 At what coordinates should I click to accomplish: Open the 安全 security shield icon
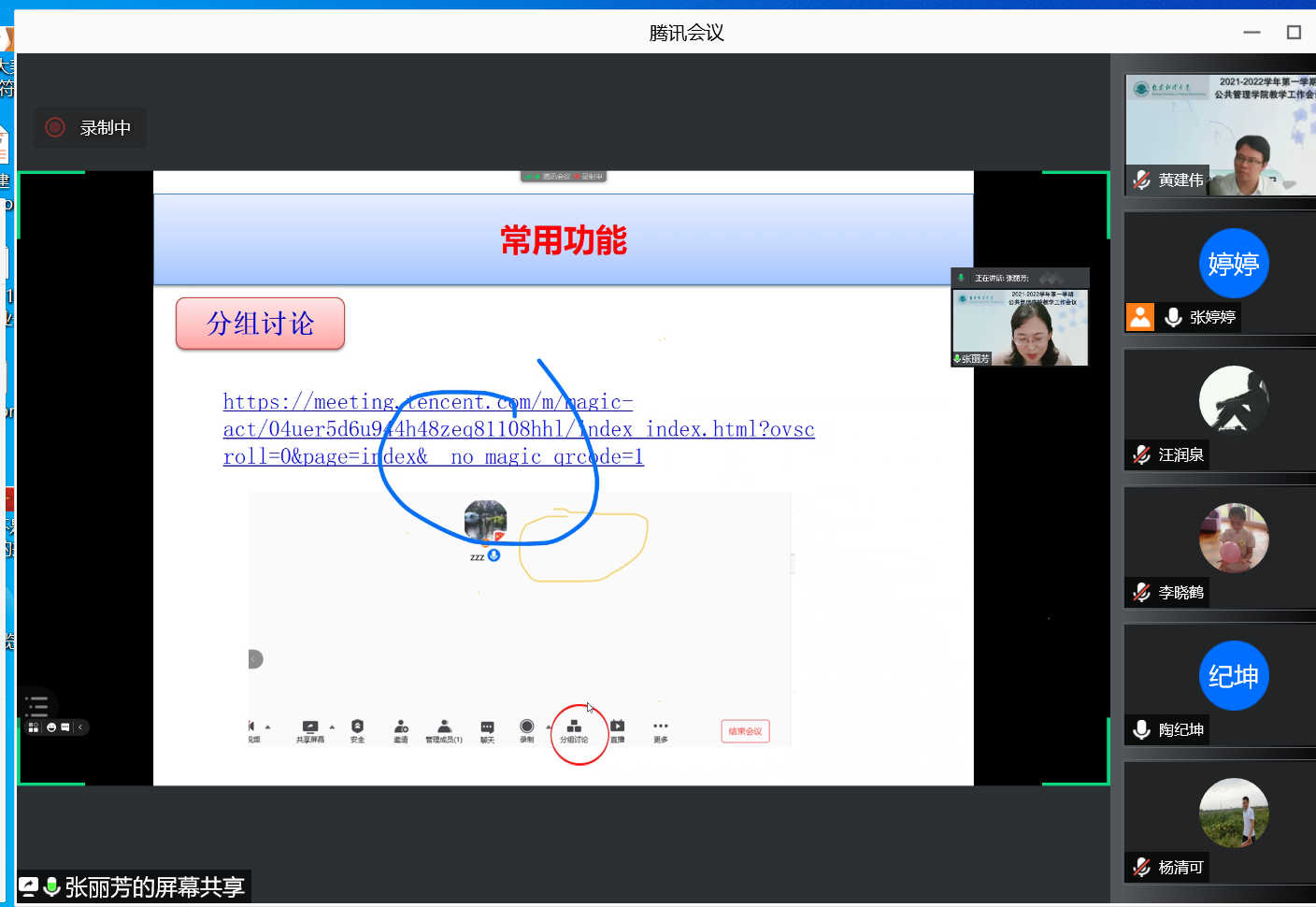tap(357, 727)
